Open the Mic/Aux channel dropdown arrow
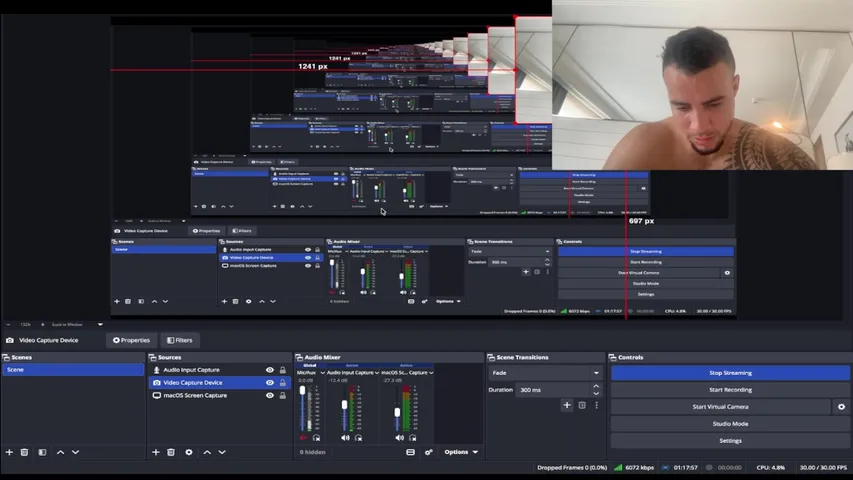The width and height of the screenshot is (853, 480). [x=323, y=373]
